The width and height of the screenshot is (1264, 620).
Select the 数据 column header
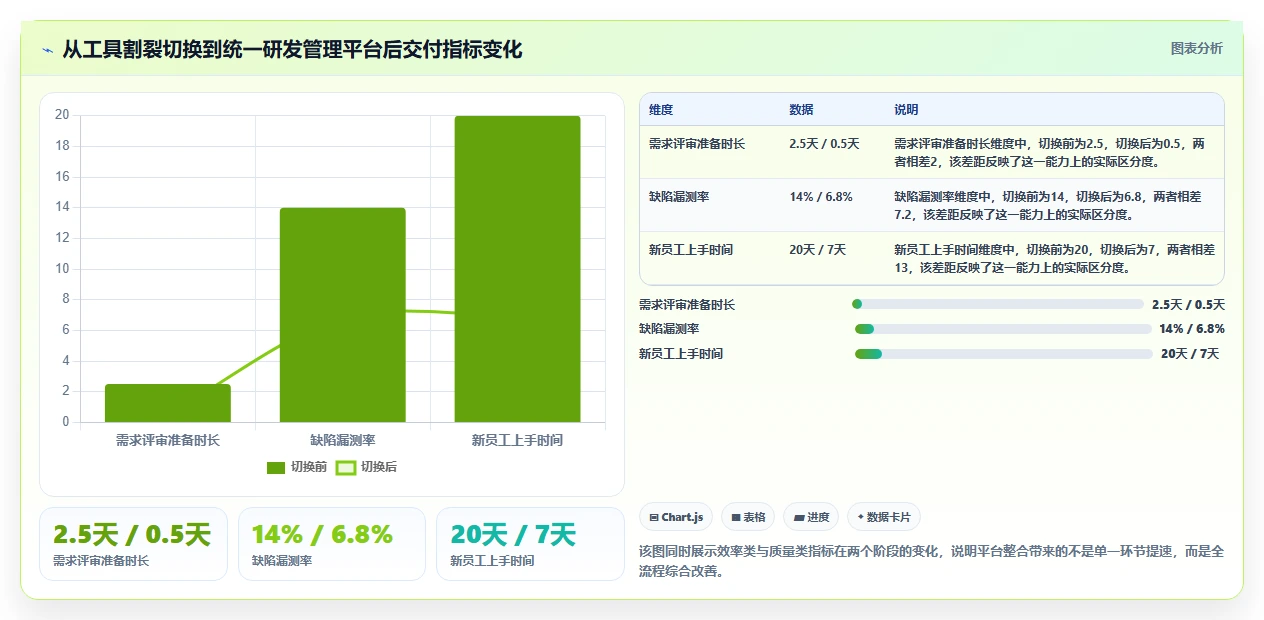tap(801, 110)
